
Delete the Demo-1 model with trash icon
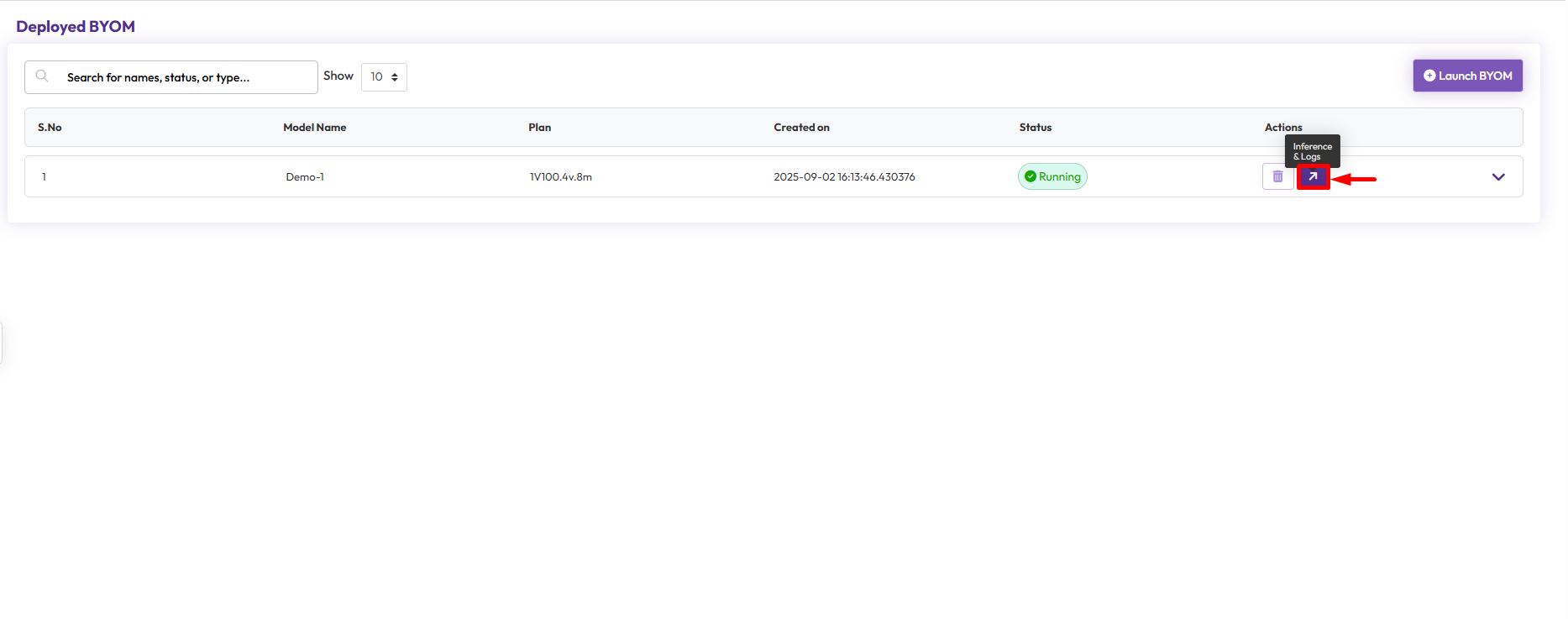pos(1277,176)
